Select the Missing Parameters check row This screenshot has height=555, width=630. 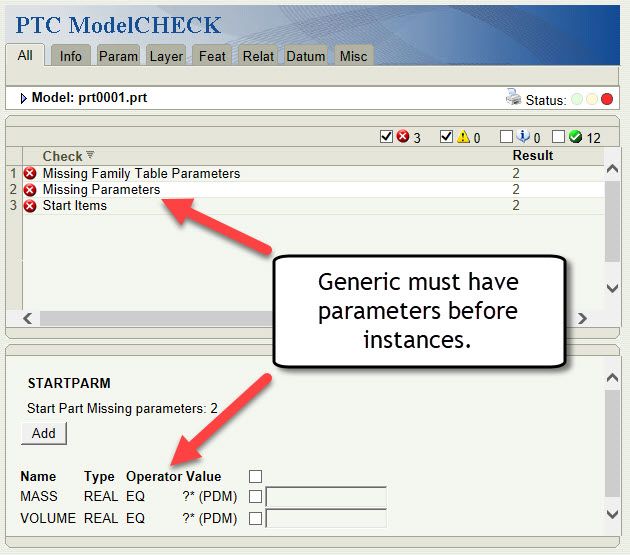pyautogui.click(x=313, y=189)
